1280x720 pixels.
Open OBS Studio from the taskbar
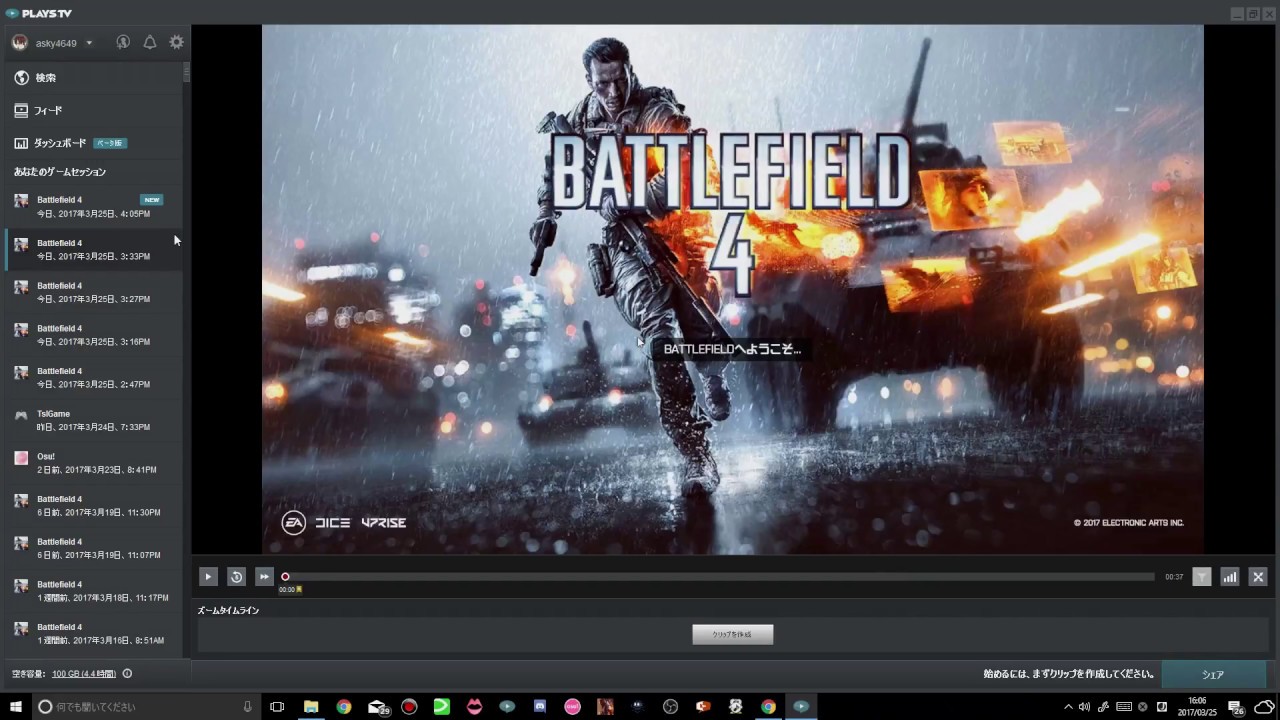tap(670, 707)
